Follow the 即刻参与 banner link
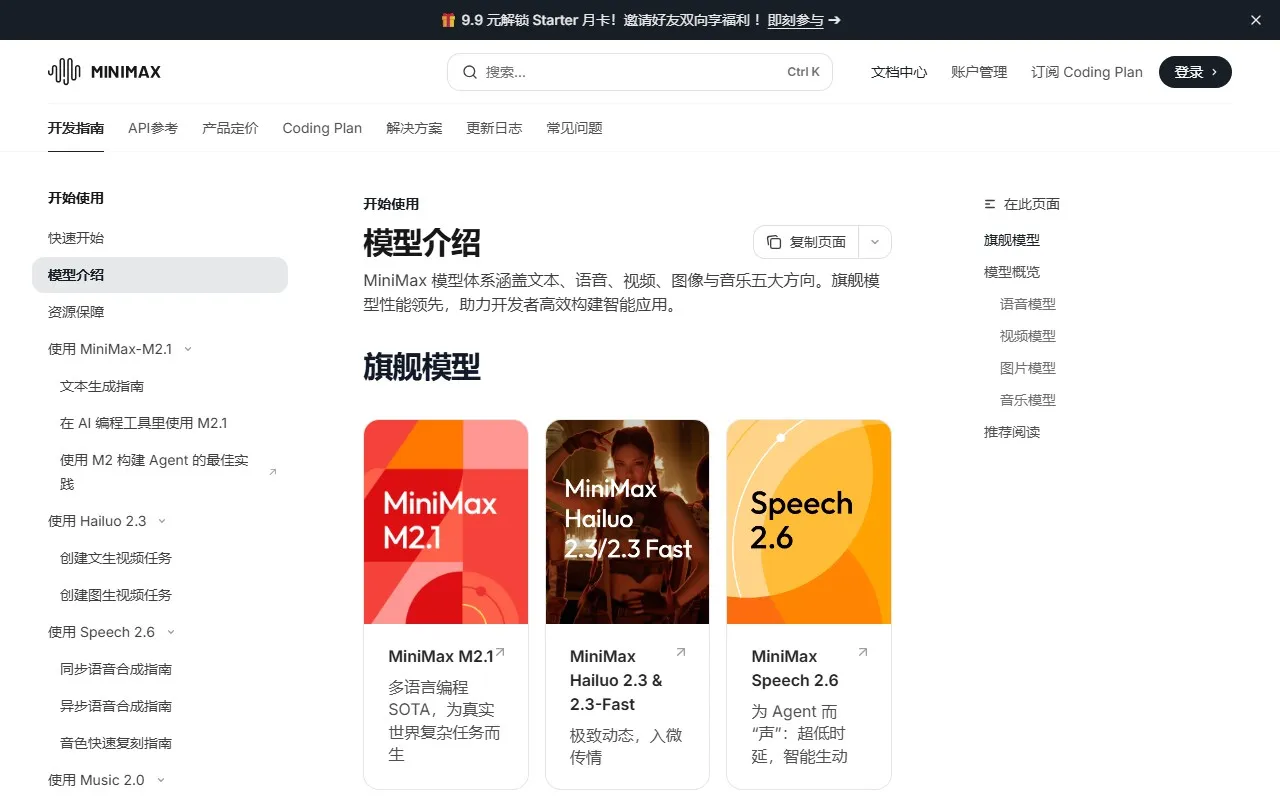 tap(796, 20)
